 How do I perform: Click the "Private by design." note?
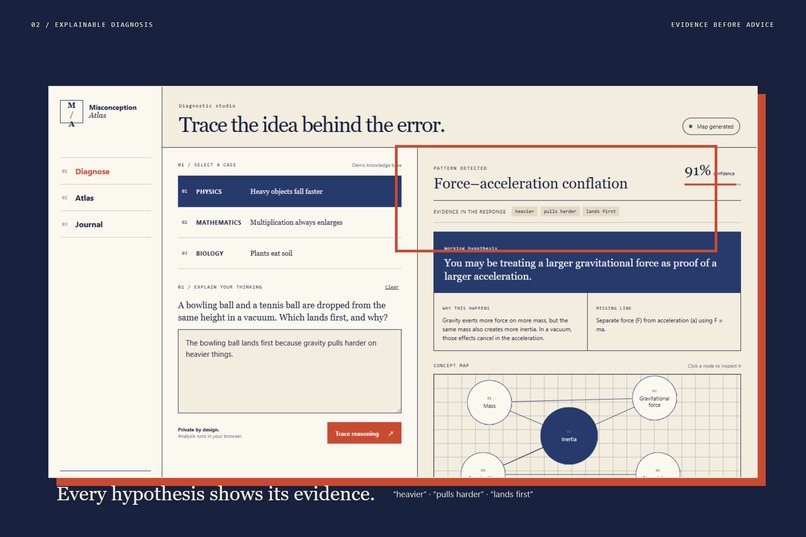point(198,430)
